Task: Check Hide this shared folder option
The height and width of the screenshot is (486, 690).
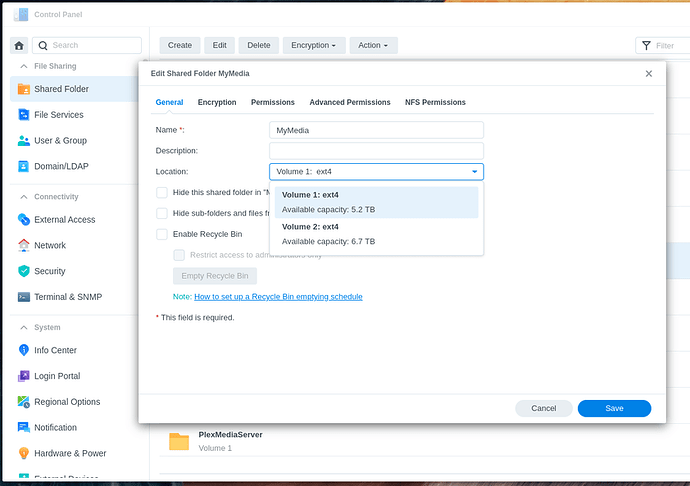Action: coord(162,192)
